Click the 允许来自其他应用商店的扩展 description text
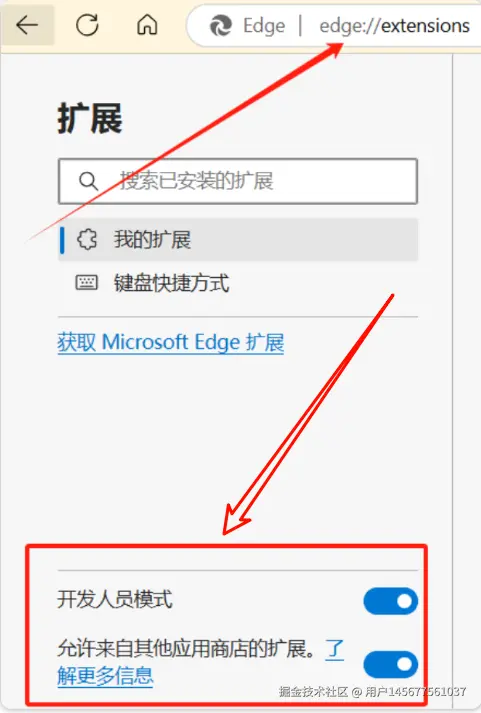This screenshot has width=481, height=713. click(186, 648)
